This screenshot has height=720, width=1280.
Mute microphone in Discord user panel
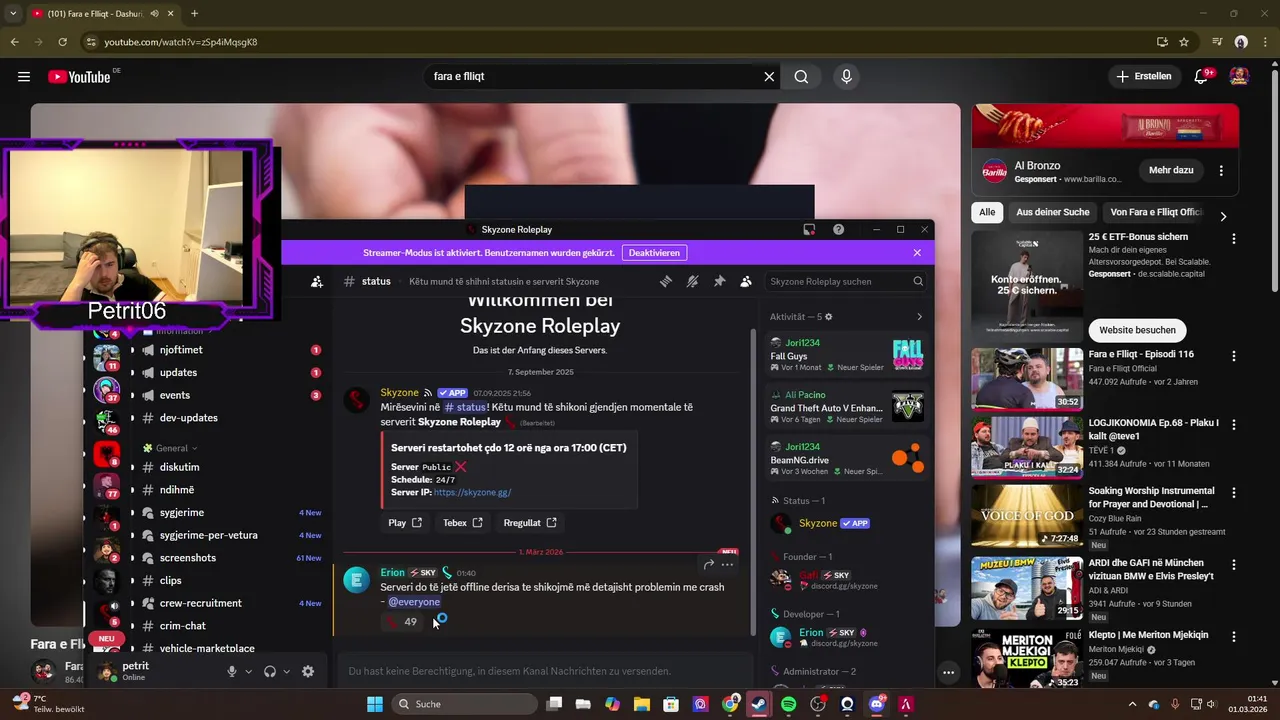[x=231, y=672]
